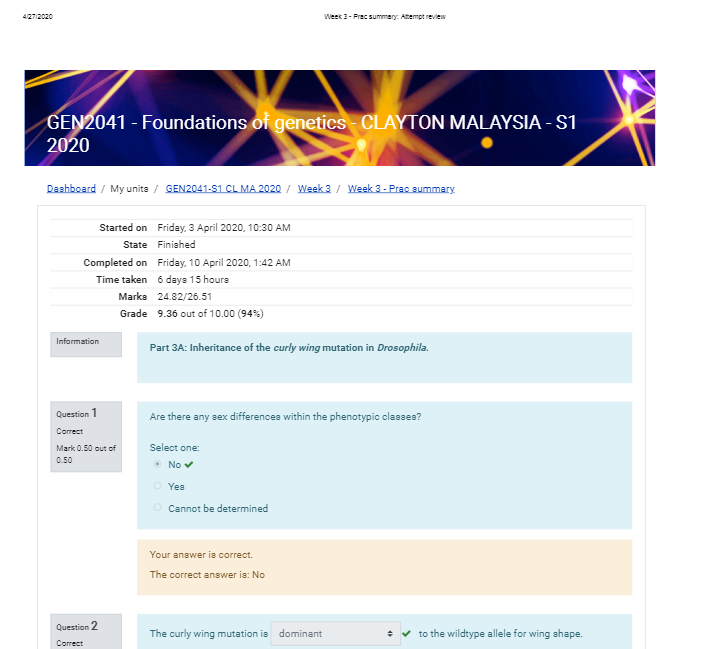Click the 'Select one:' prompt text
The height and width of the screenshot is (649, 714).
pos(174,448)
